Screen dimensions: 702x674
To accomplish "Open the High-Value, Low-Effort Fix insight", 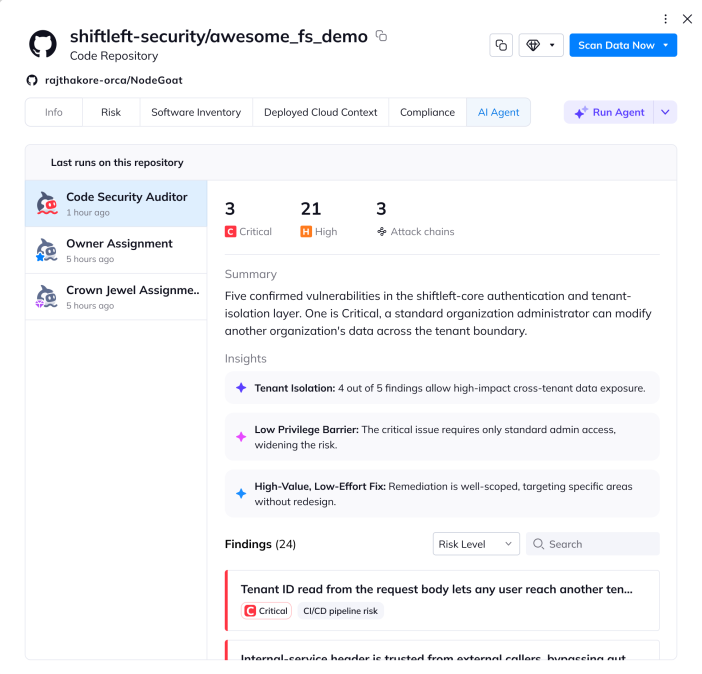I will click(x=442, y=494).
